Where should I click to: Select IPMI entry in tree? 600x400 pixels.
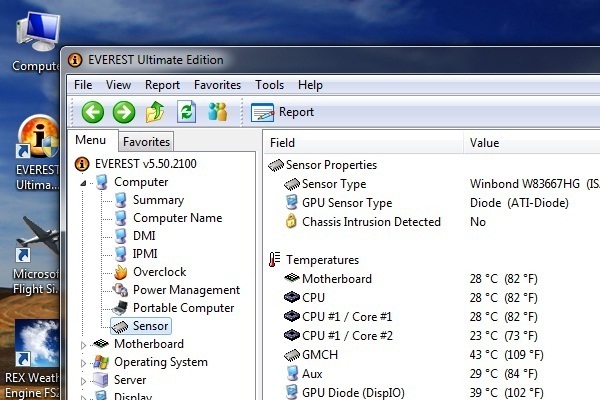(x=136, y=254)
